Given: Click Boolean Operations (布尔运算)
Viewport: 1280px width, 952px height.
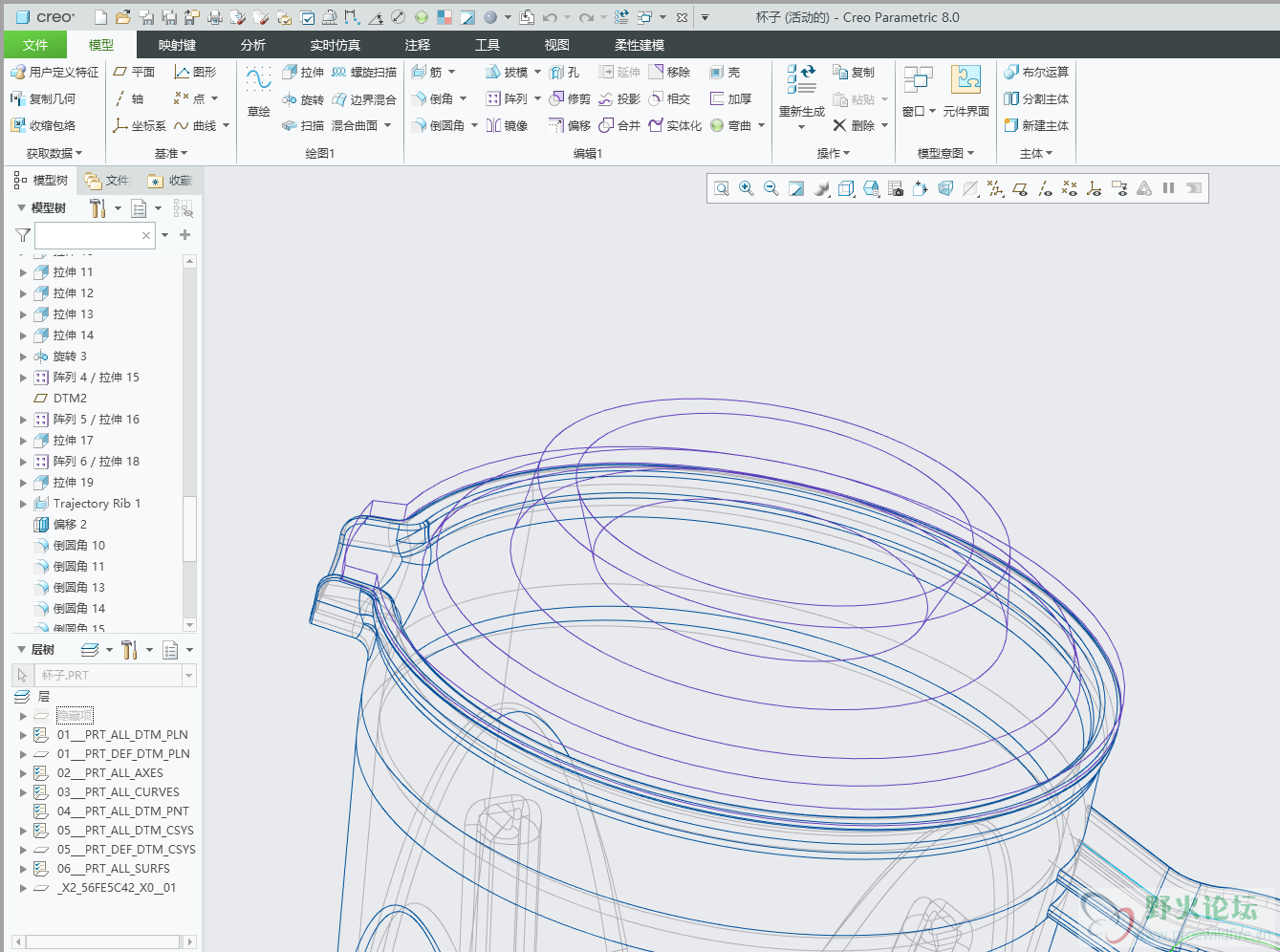Looking at the screenshot, I should point(1036,72).
